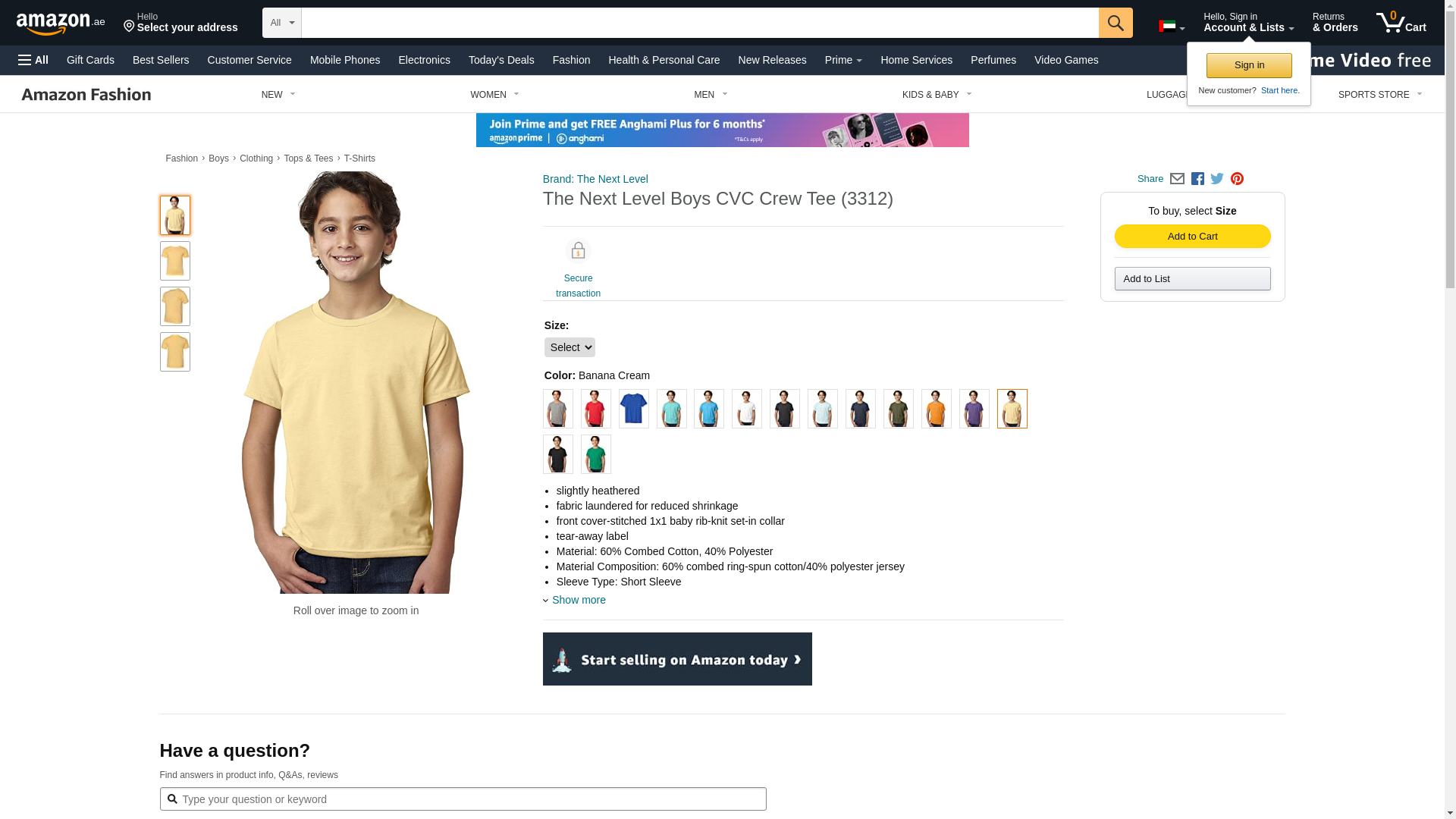
Task: Open the search category All dropdown
Action: (282, 23)
